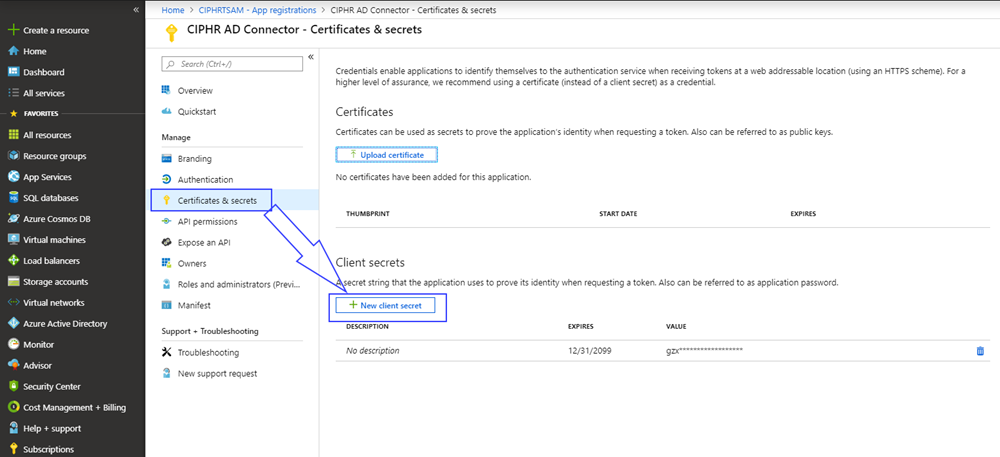Click the EXPIRES header in Client secrets table
1000x457 pixels.
581,326
